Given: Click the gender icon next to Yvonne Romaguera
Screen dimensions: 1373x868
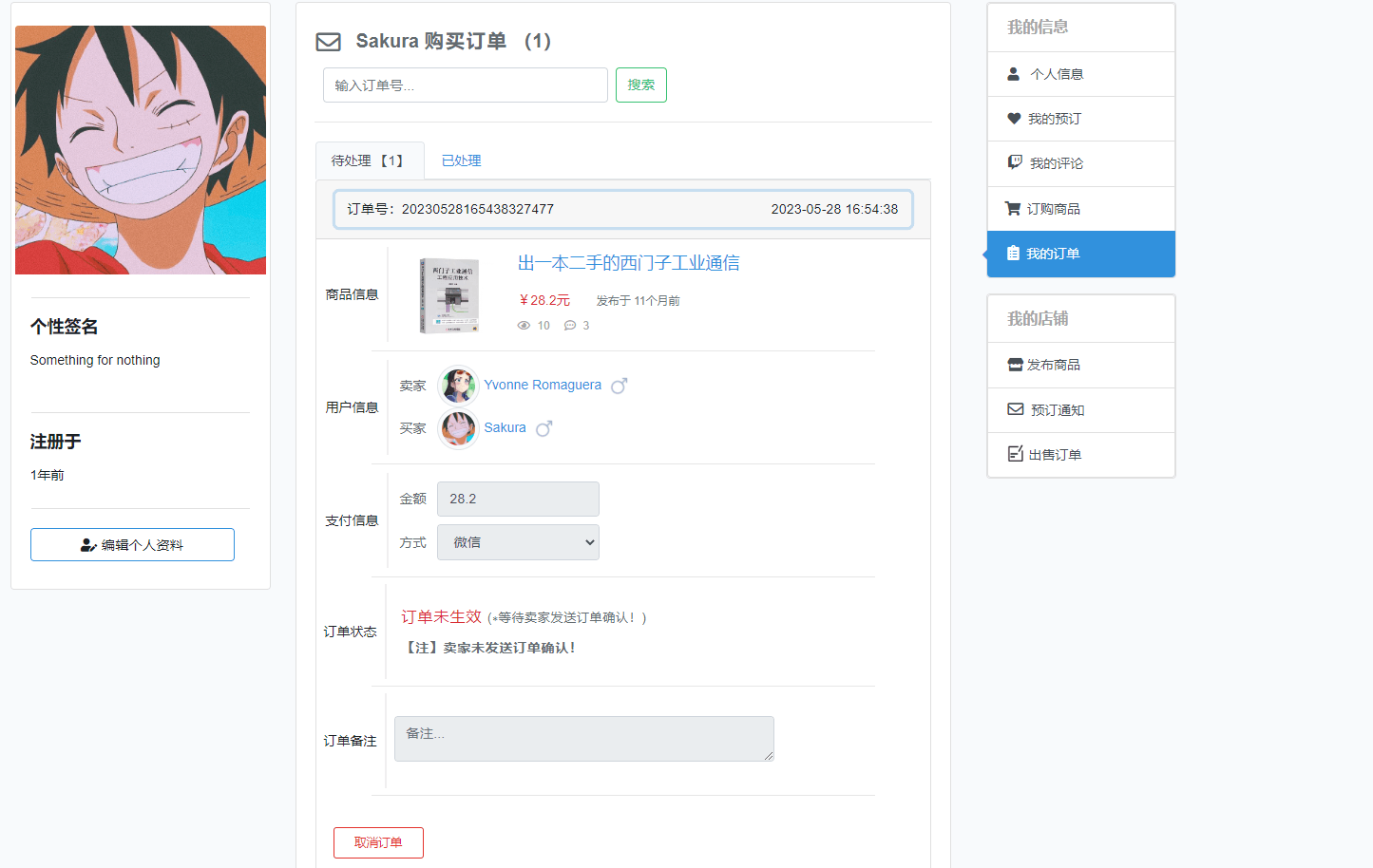Looking at the screenshot, I should [620, 386].
